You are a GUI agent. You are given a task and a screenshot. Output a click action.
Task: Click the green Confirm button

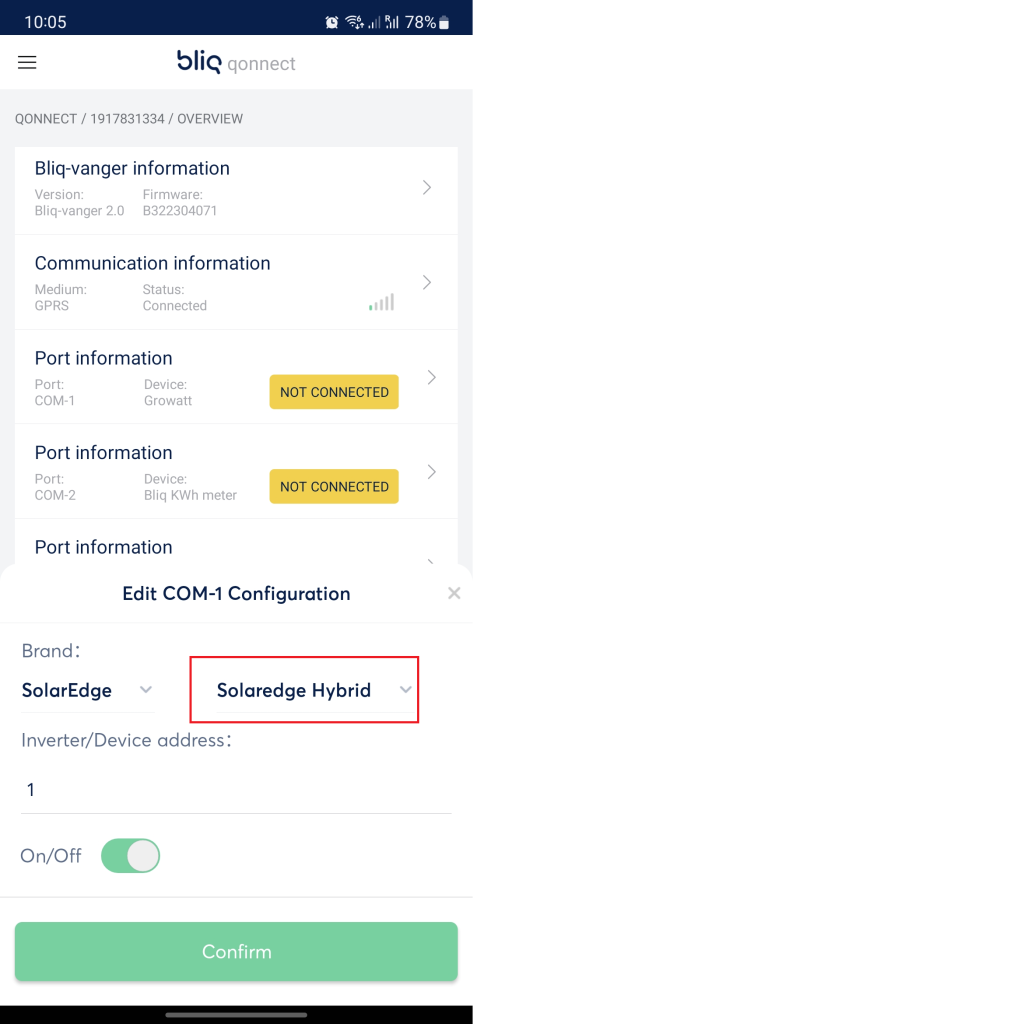[x=236, y=951]
